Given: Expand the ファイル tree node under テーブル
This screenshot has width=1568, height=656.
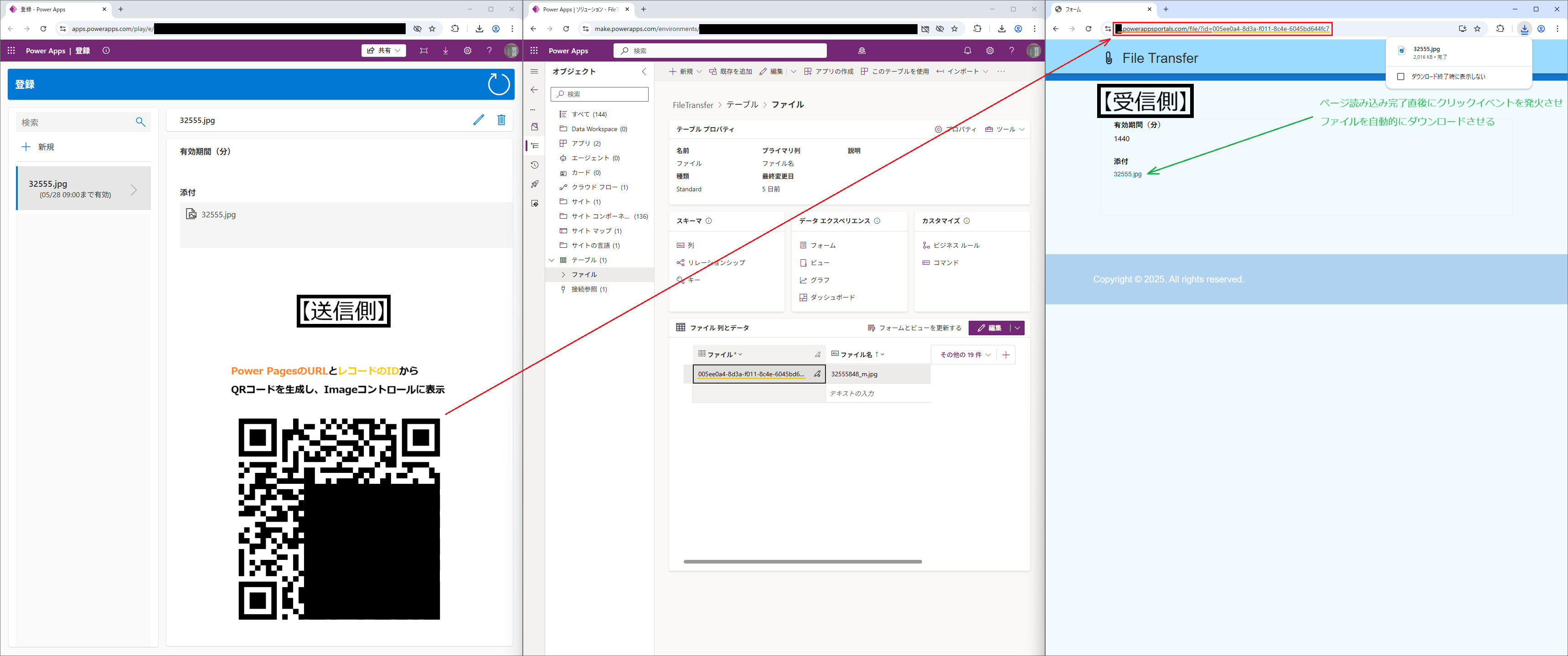Looking at the screenshot, I should [563, 274].
